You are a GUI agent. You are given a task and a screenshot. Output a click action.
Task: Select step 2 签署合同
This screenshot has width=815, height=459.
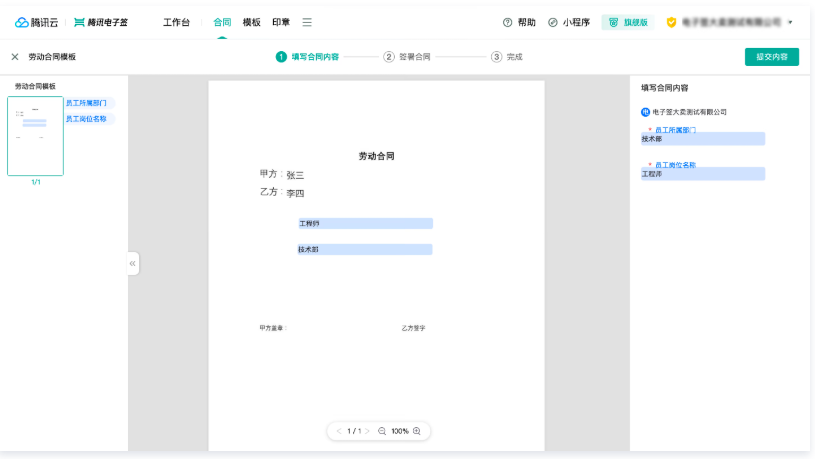[x=407, y=57]
